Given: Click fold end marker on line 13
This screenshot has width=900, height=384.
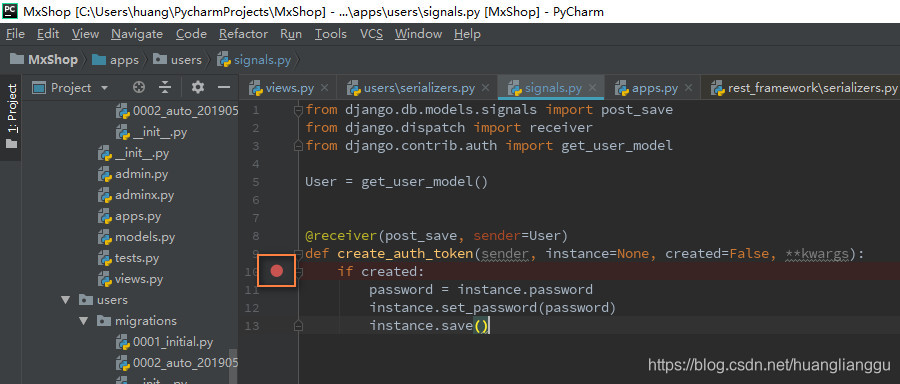Looking at the screenshot, I should [297, 326].
